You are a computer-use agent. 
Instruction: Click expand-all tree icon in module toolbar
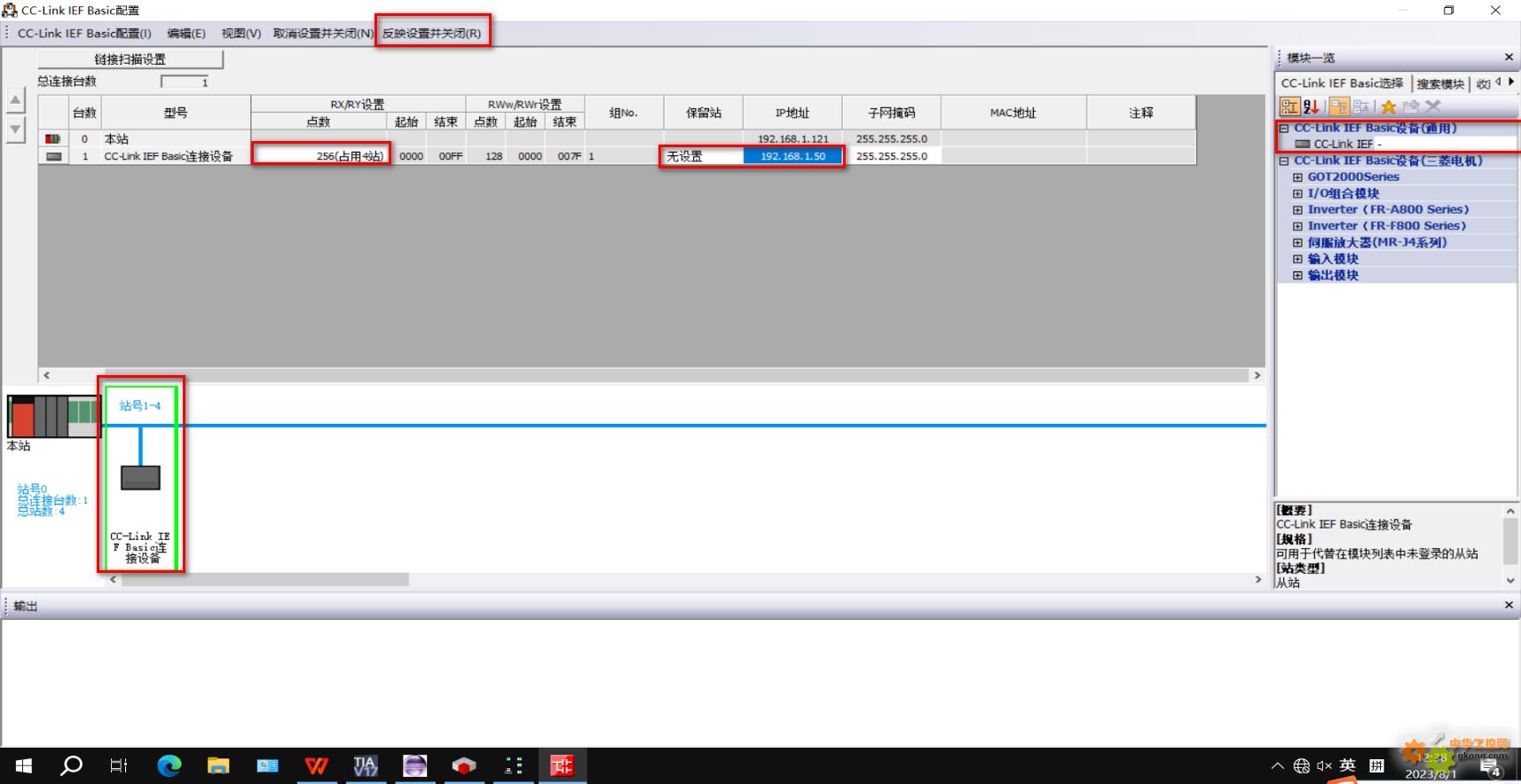coord(1340,106)
